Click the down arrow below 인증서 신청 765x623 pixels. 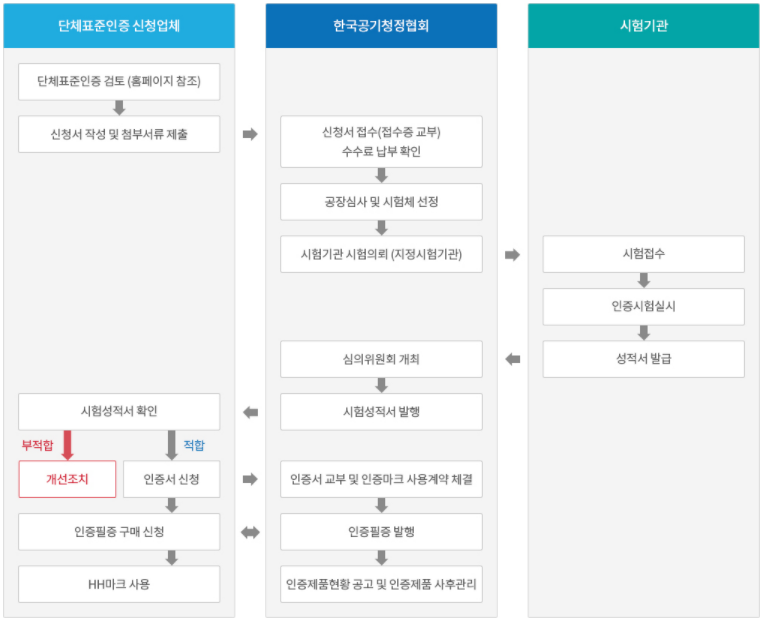click(171, 505)
